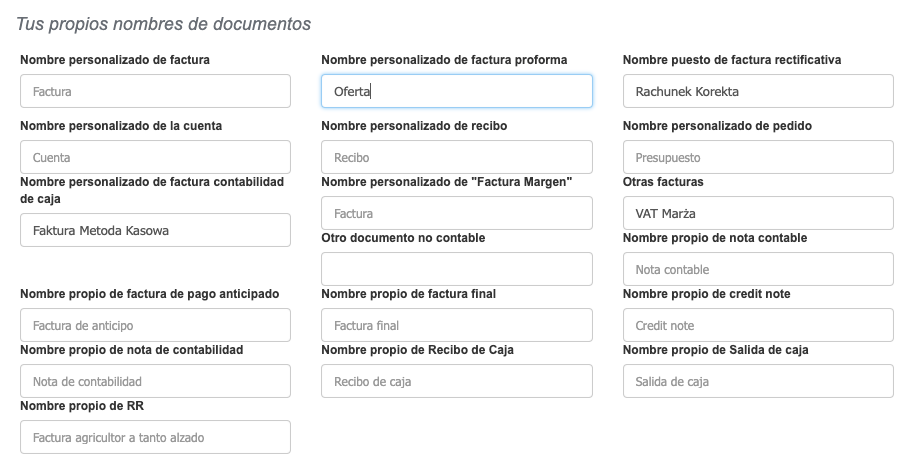903x474 pixels.
Task: Select the 'Nota contable' placeholder input
Action: tap(757, 270)
